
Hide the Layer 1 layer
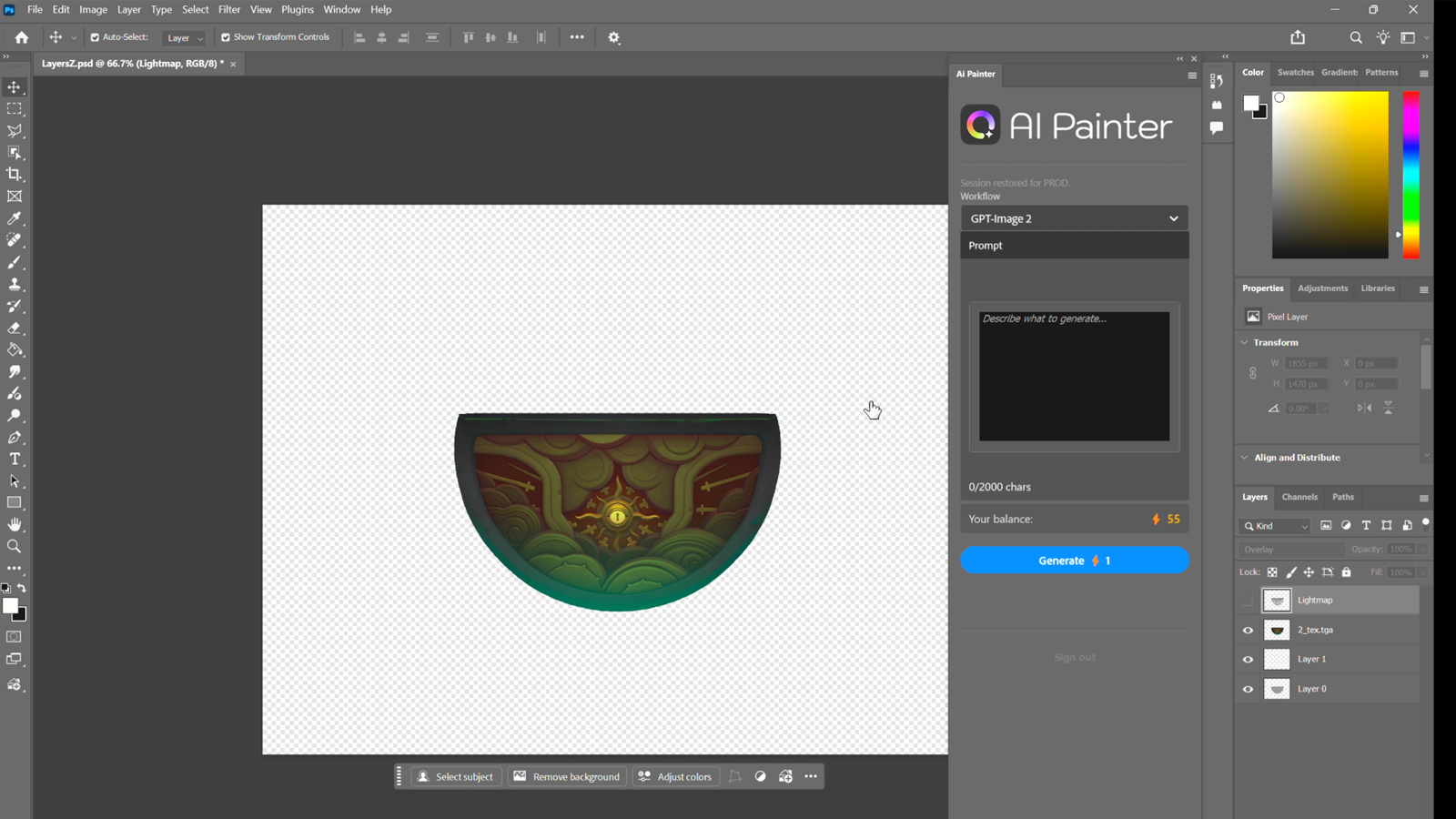click(1248, 659)
